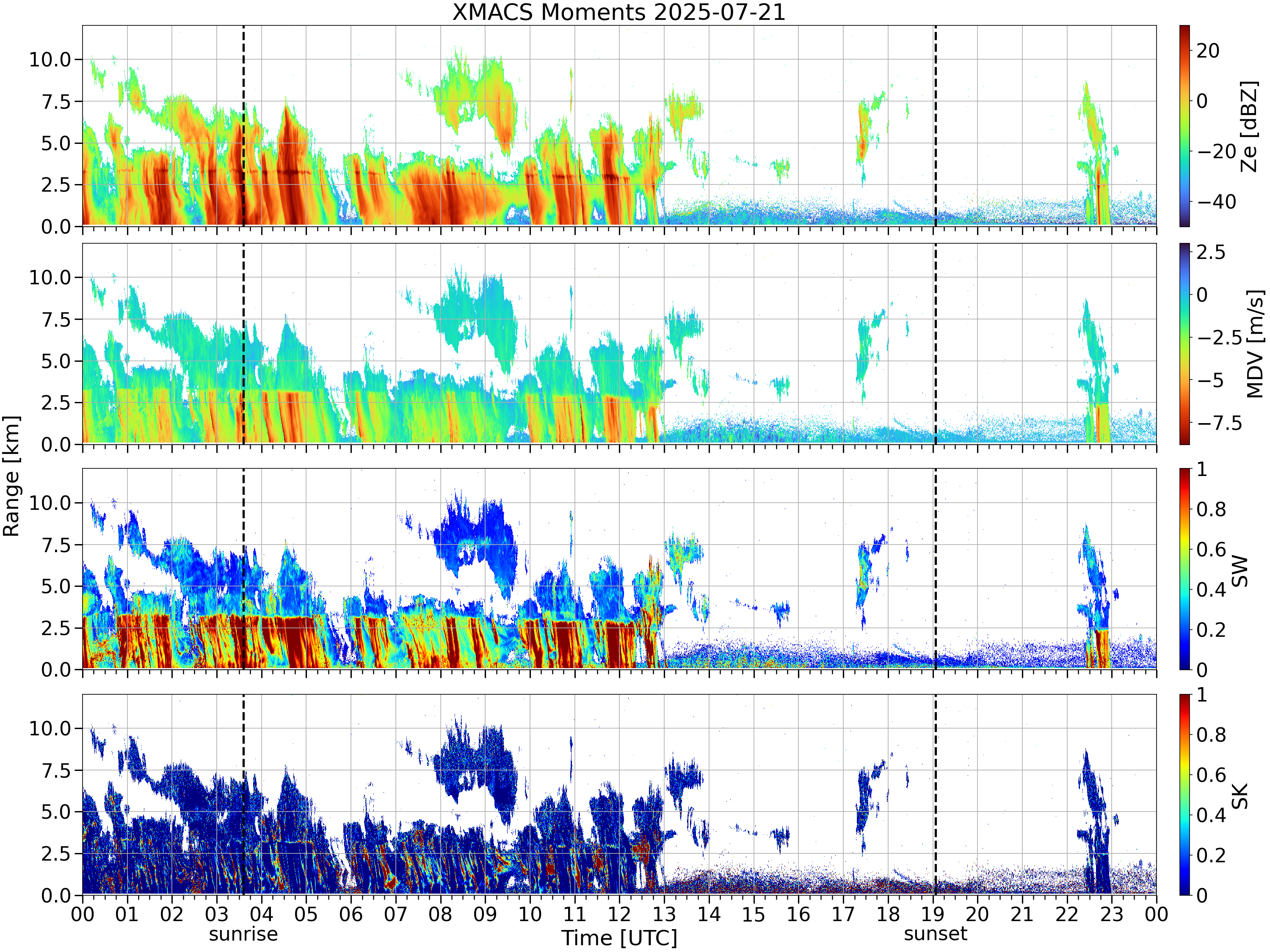Click the MDV [m/s] colorbar
This screenshot has height=952, width=1270.
(x=1184, y=344)
